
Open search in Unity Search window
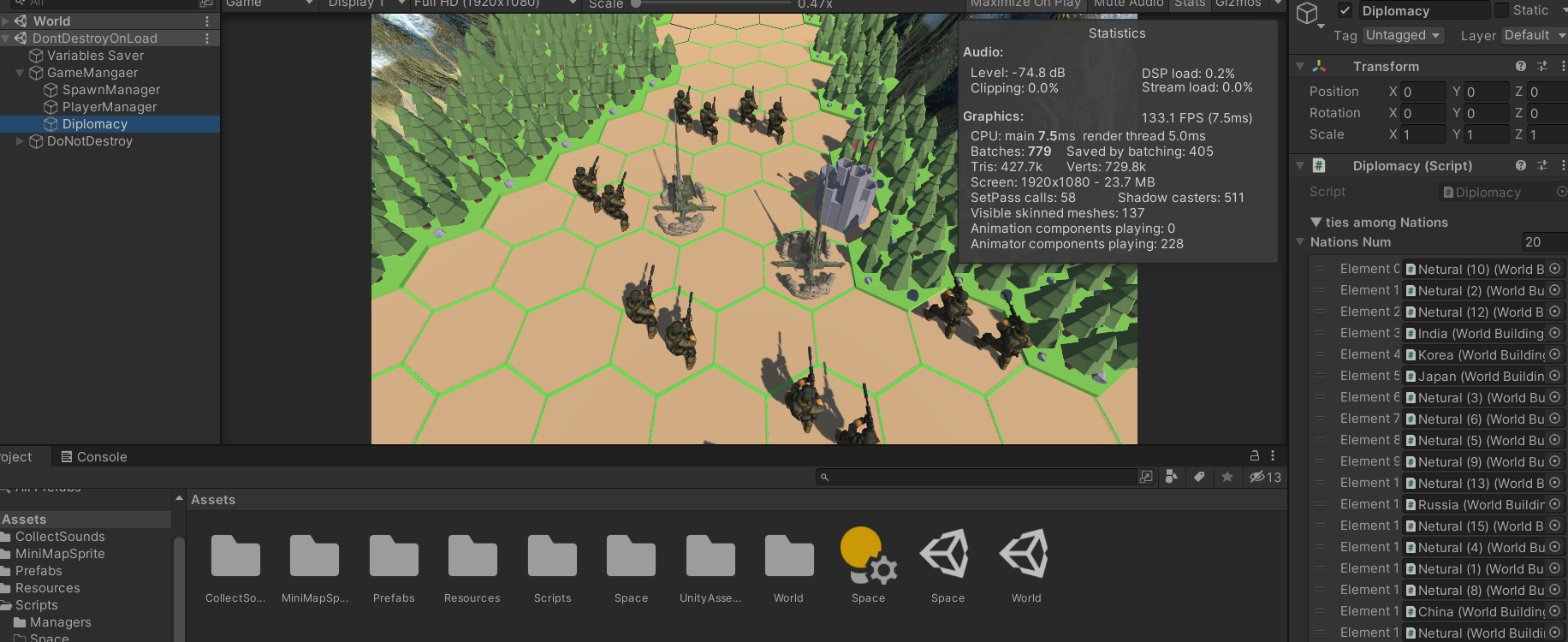click(1146, 477)
